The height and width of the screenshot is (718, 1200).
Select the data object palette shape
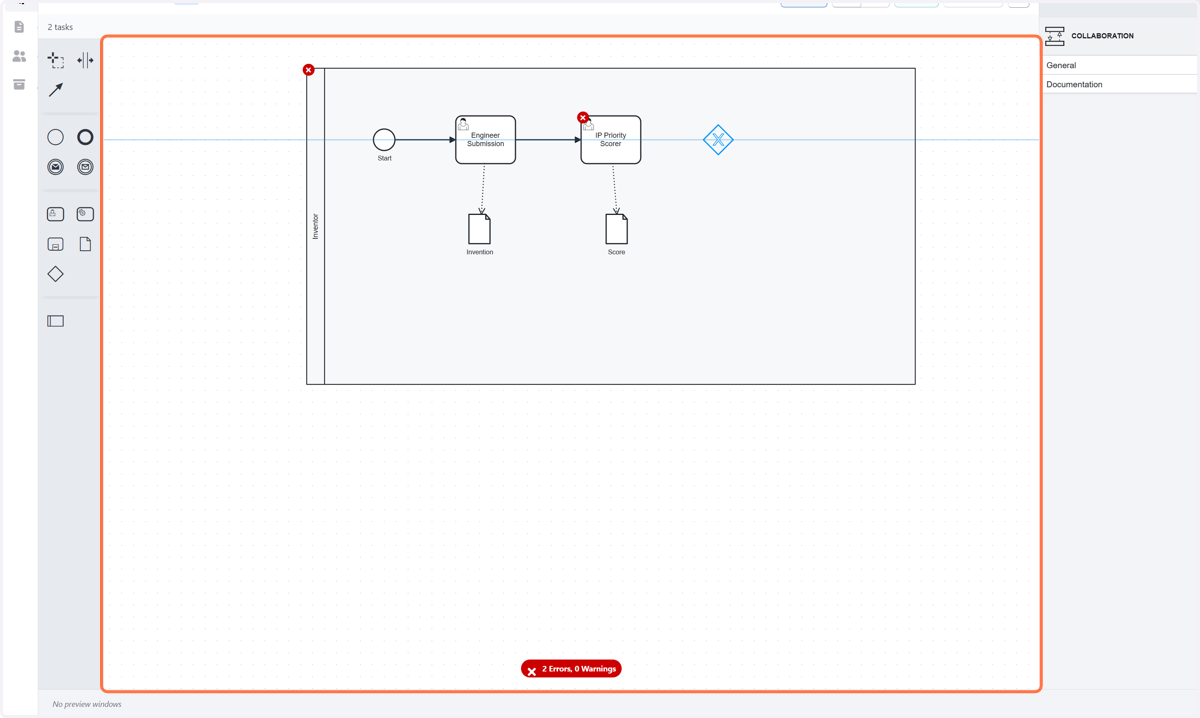click(x=85, y=244)
